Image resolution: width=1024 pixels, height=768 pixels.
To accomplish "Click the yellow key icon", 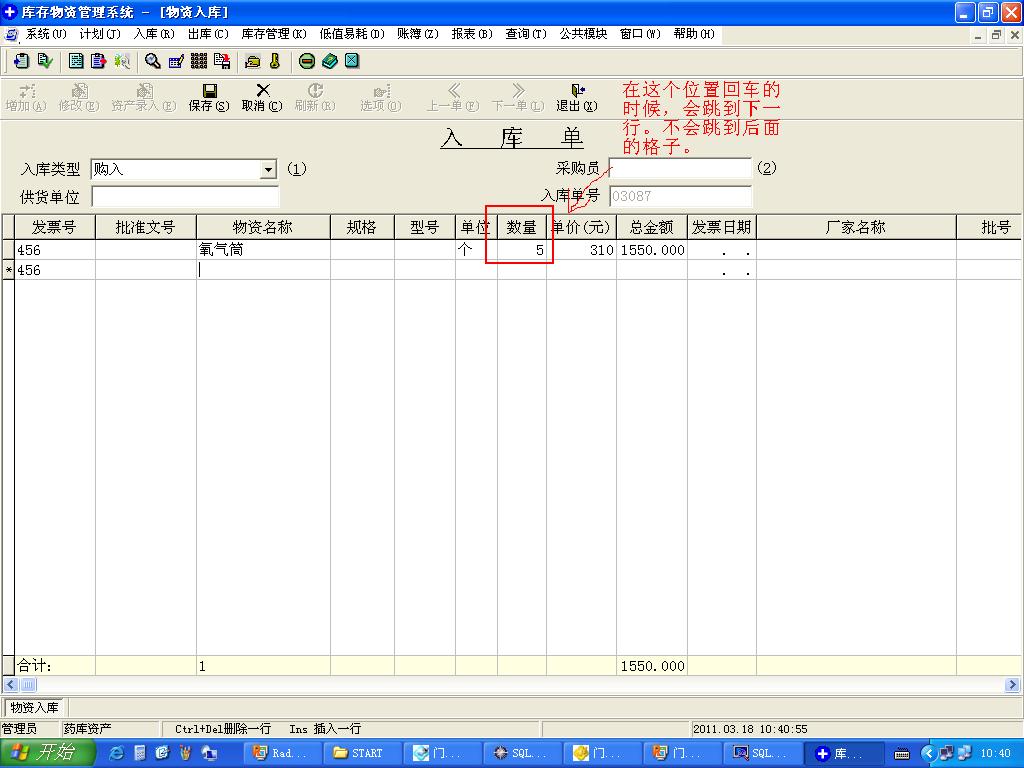I will (275, 61).
